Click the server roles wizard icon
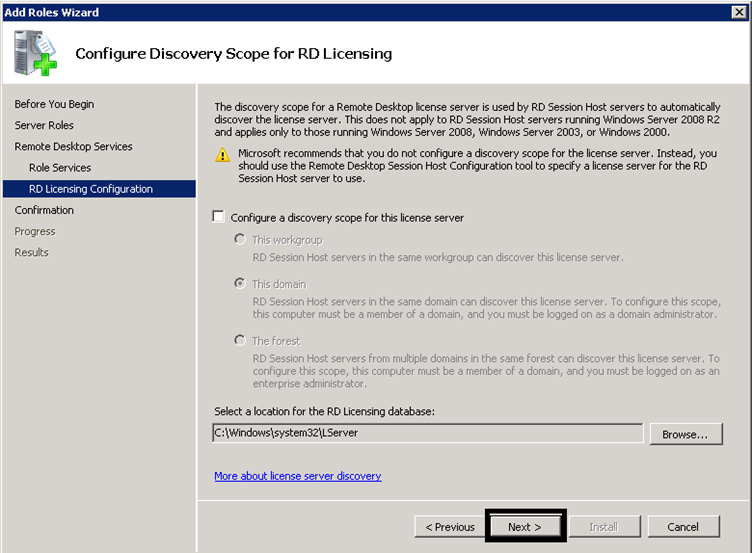This screenshot has height=553, width=752. point(35,53)
